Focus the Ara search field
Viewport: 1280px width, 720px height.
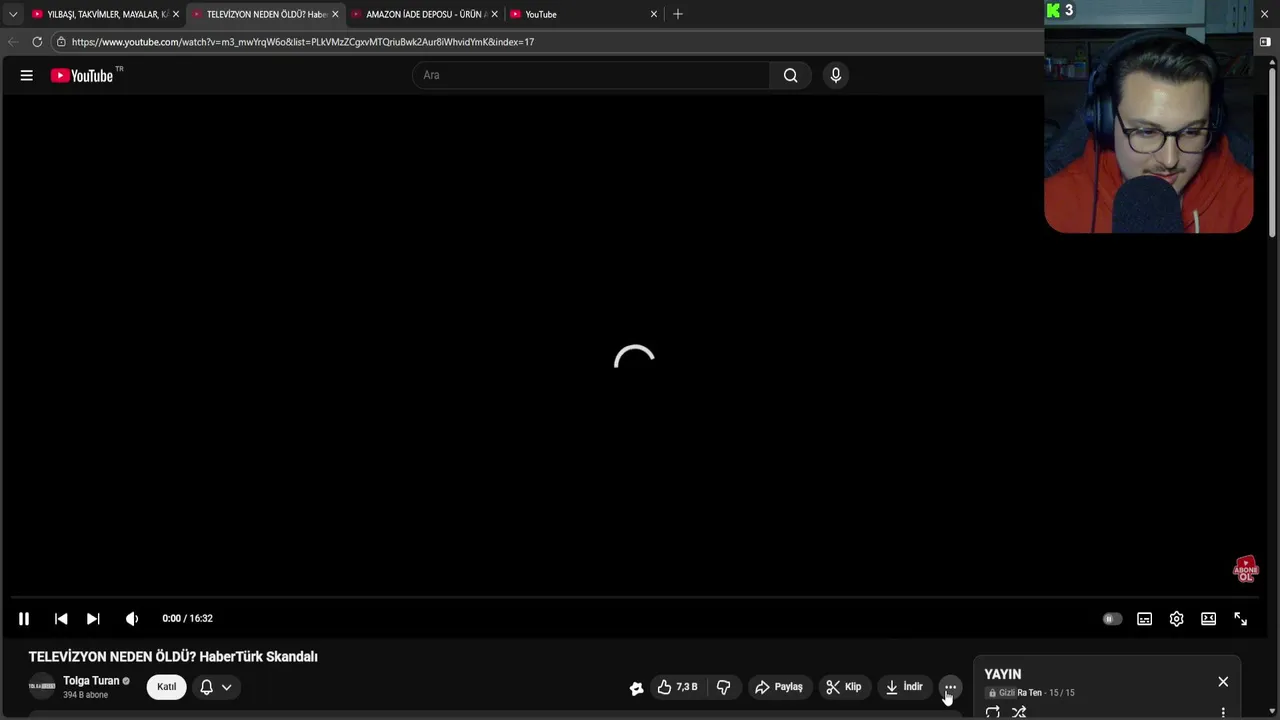(x=591, y=75)
